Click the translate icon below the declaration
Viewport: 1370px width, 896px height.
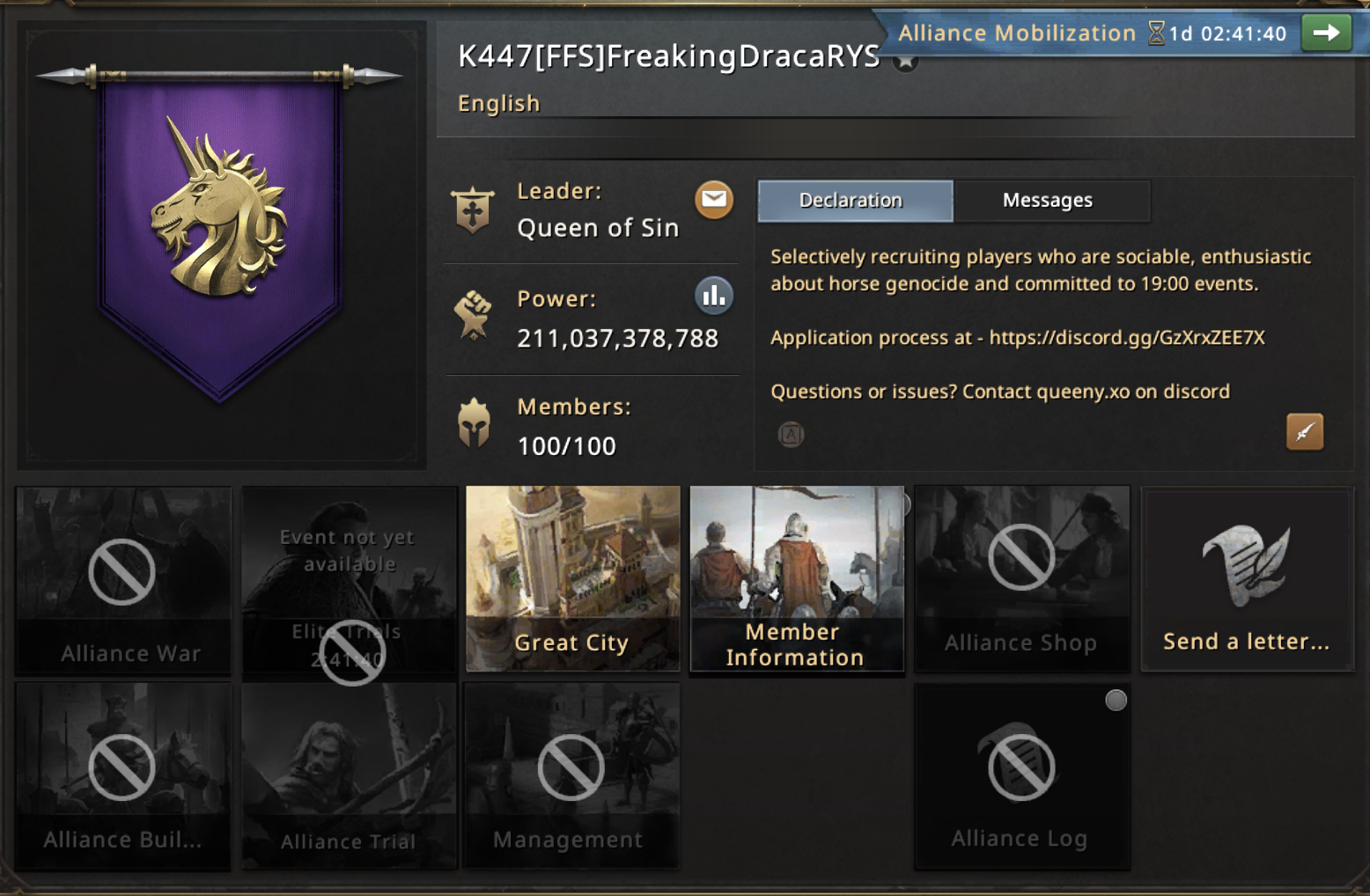(791, 434)
